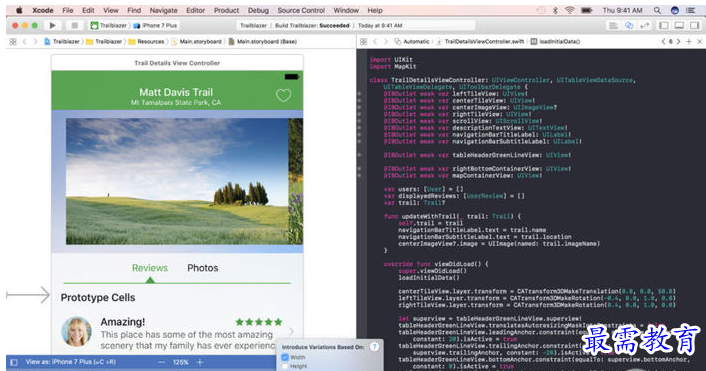Add a new assistant editor
The image size is (706, 371).
coord(688,41)
